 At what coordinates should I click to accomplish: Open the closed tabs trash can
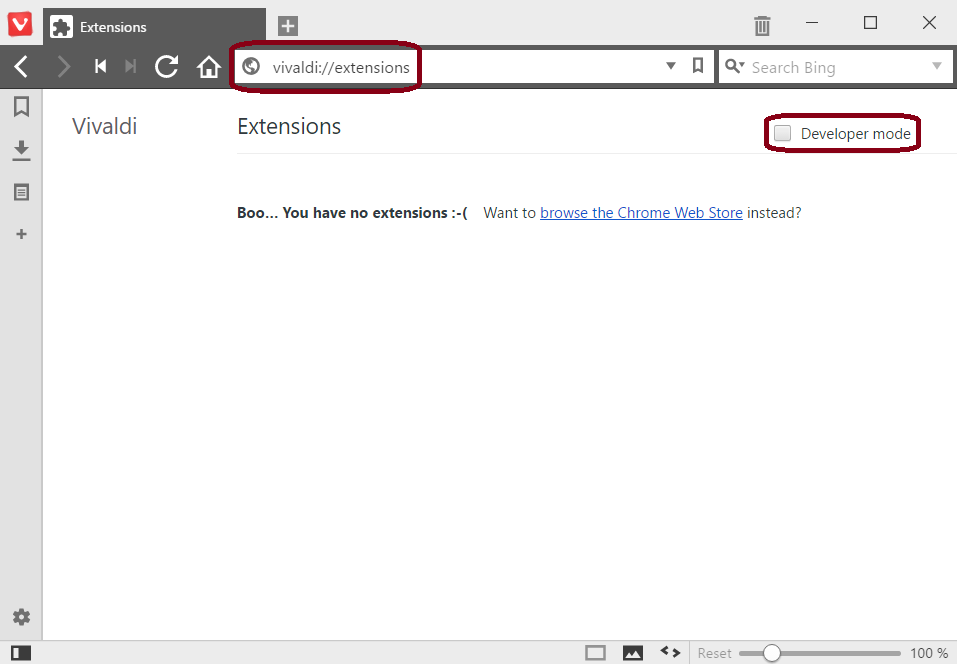pyautogui.click(x=762, y=26)
